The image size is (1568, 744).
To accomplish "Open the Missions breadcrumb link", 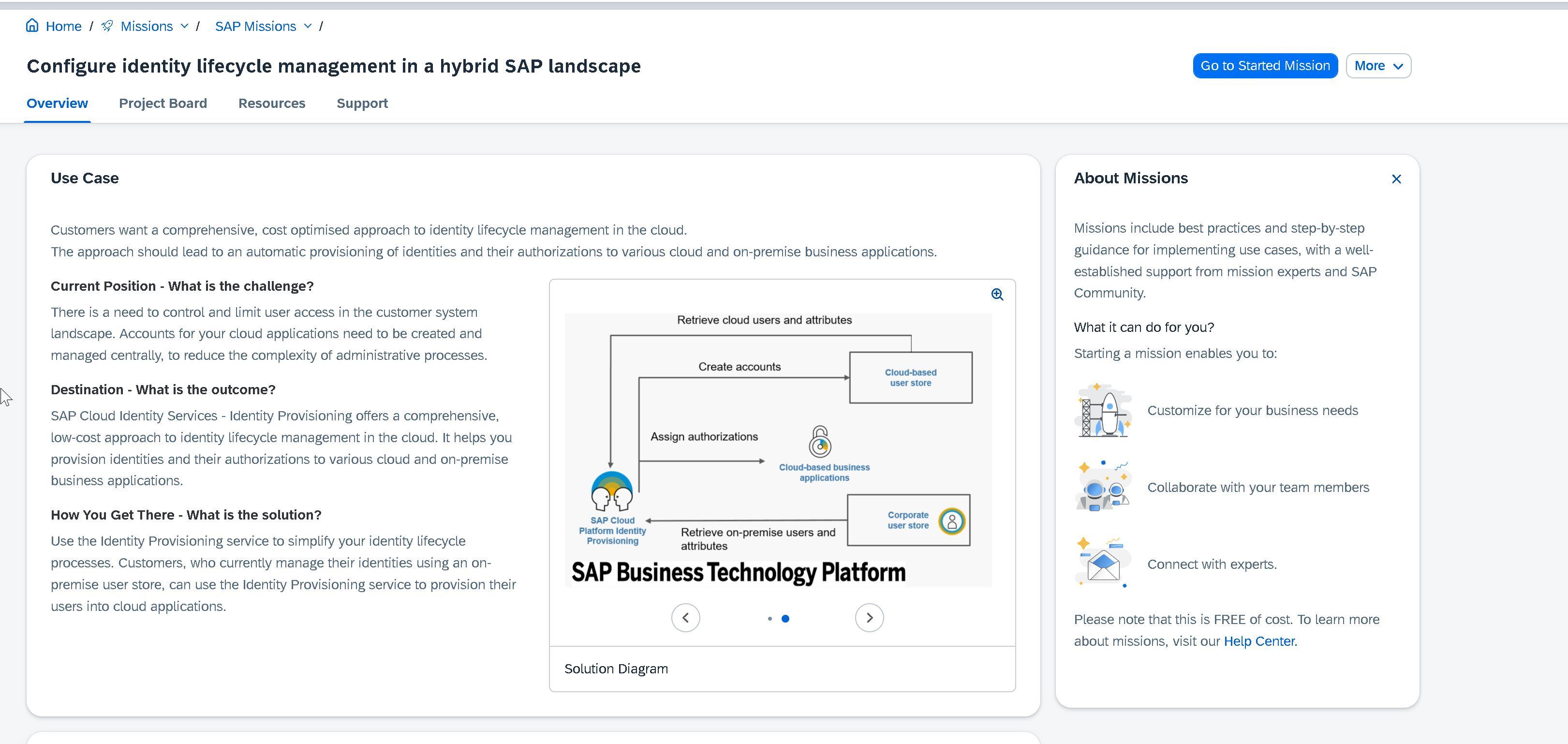I will [x=147, y=26].
